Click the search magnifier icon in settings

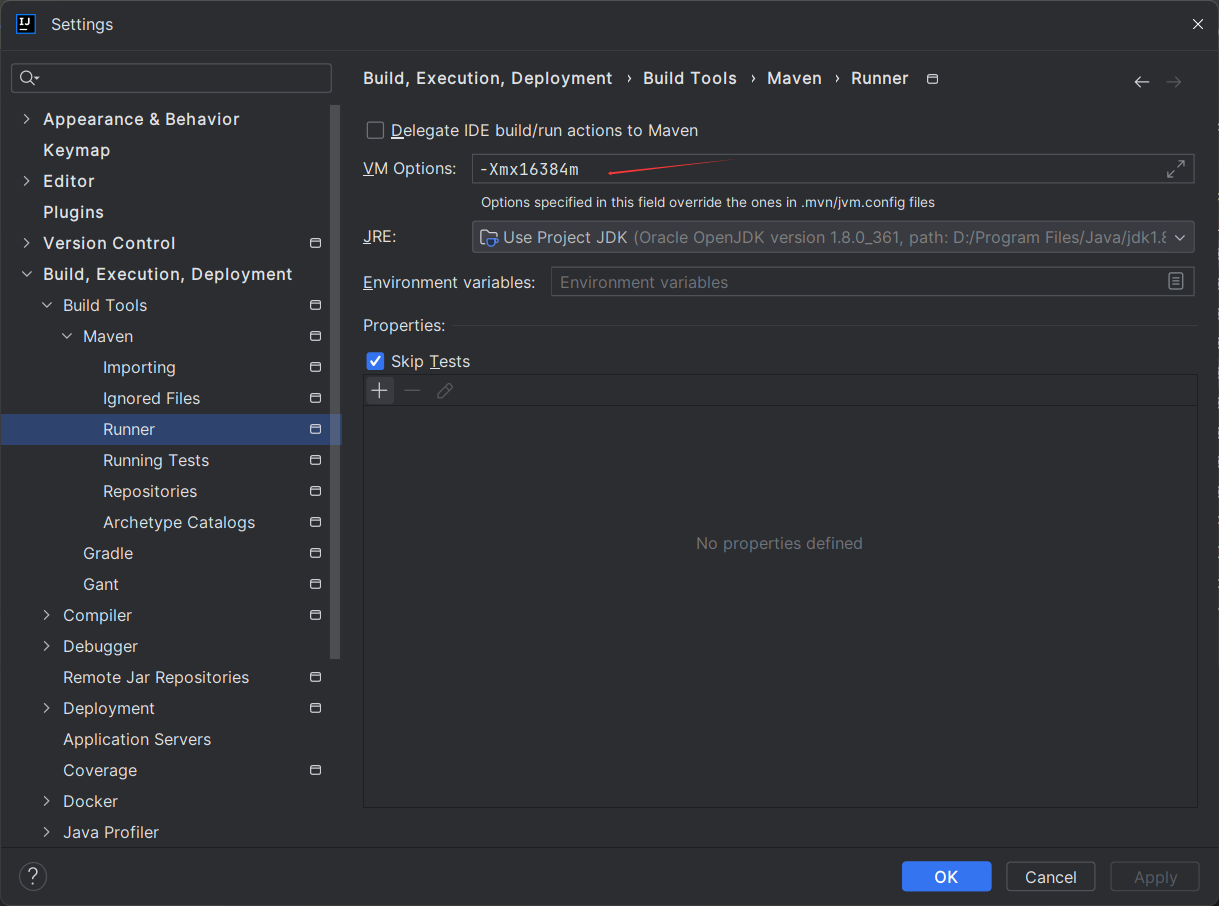point(28,78)
